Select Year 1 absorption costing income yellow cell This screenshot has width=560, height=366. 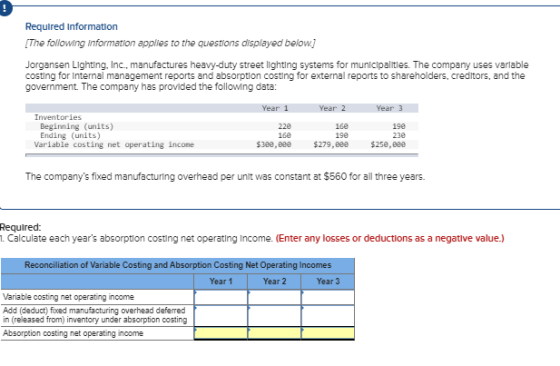pyautogui.click(x=221, y=333)
